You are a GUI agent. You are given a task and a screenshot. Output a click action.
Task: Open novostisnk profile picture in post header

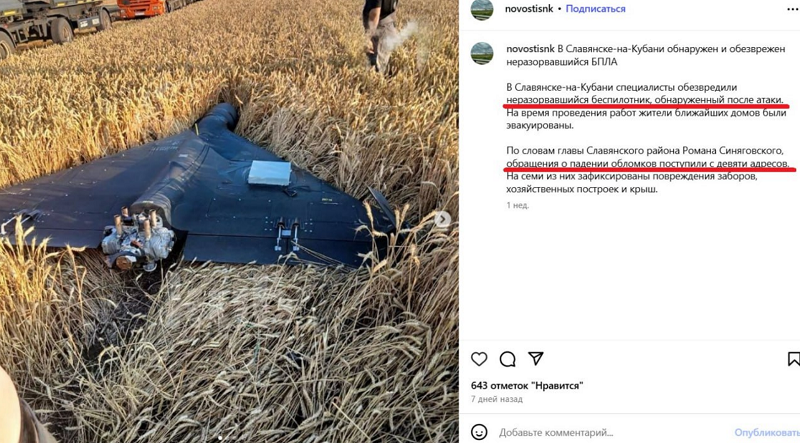(482, 9)
